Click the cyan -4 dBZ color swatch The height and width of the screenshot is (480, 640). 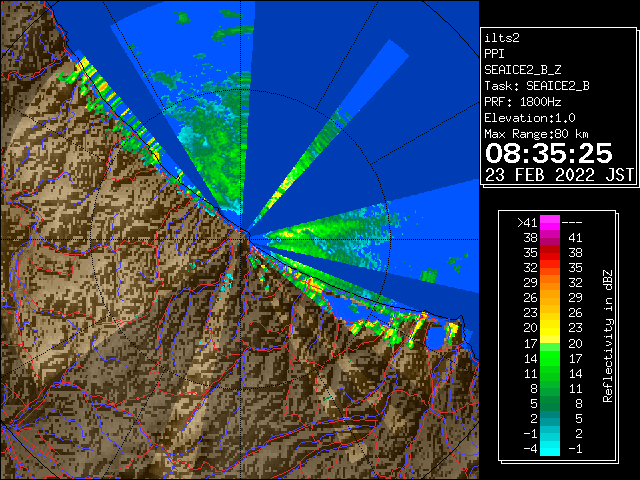click(x=550, y=448)
